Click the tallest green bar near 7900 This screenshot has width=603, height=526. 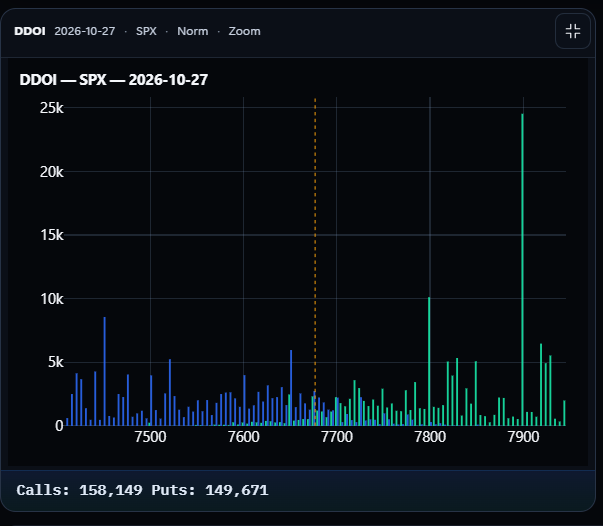click(x=522, y=270)
